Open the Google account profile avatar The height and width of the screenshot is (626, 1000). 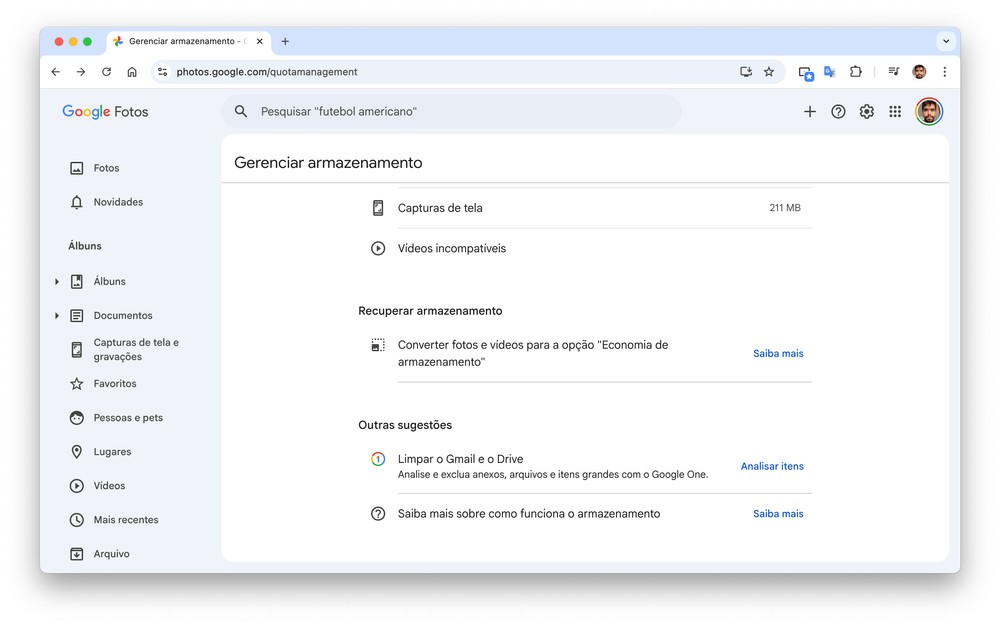(x=929, y=112)
